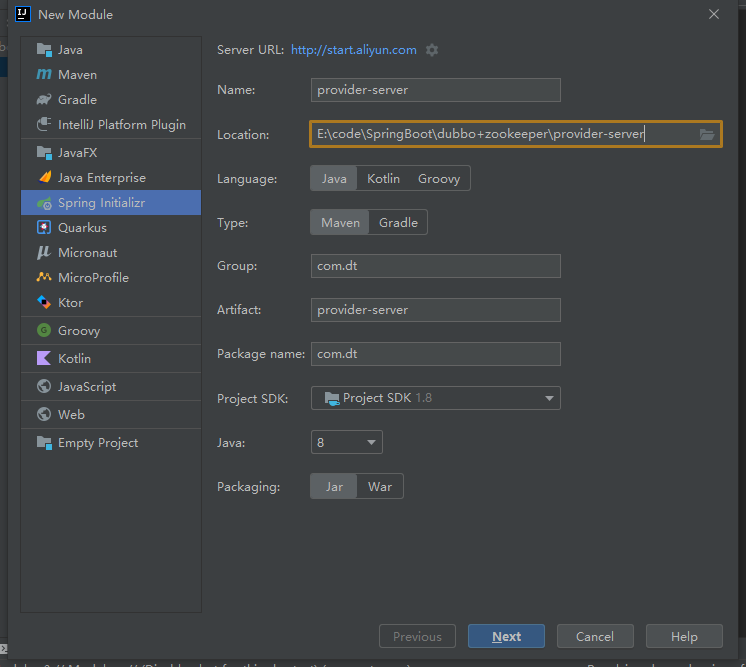Image resolution: width=746 pixels, height=667 pixels.
Task: Click the green Groovy icon
Action: pos(44,330)
